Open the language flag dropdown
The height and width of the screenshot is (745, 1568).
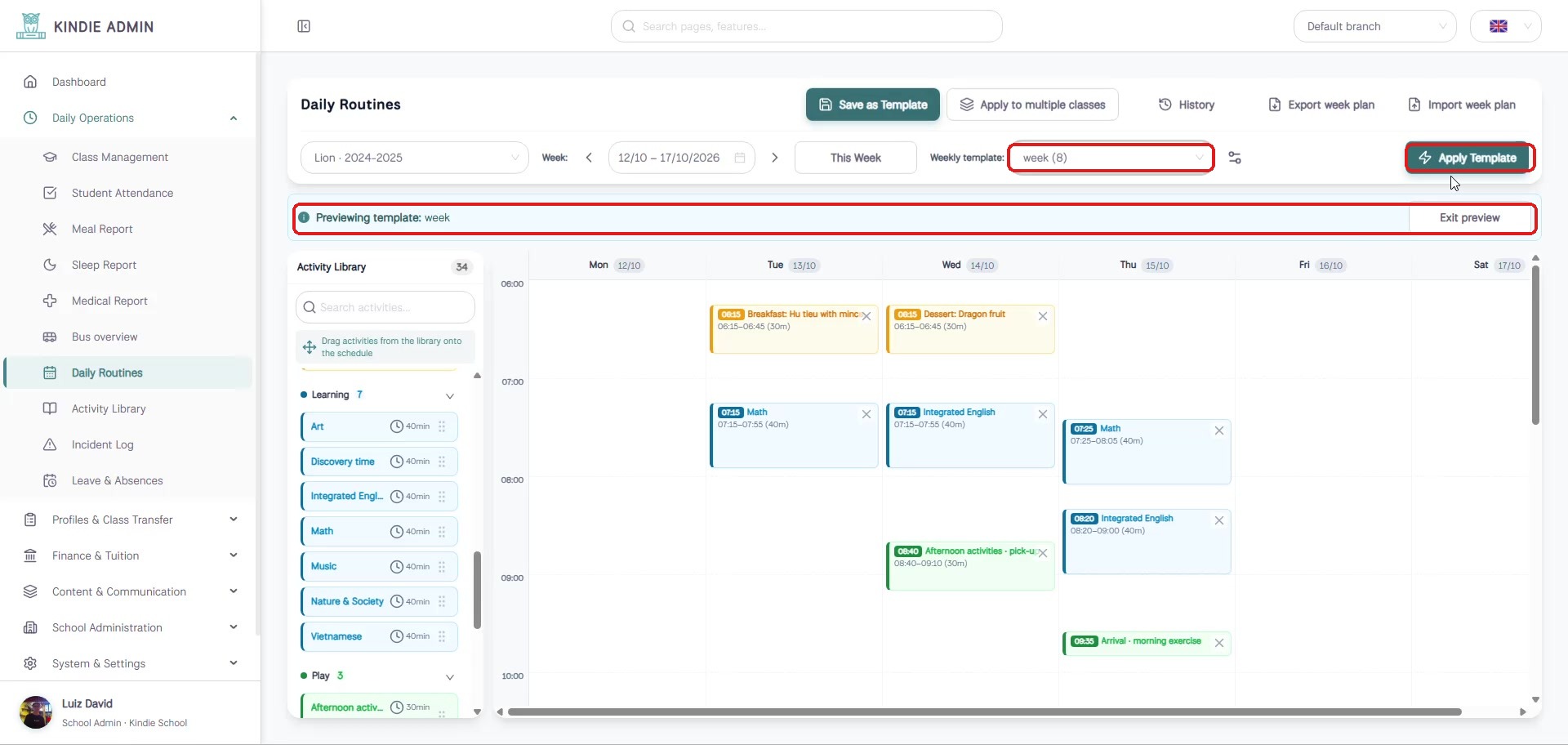coord(1506,26)
